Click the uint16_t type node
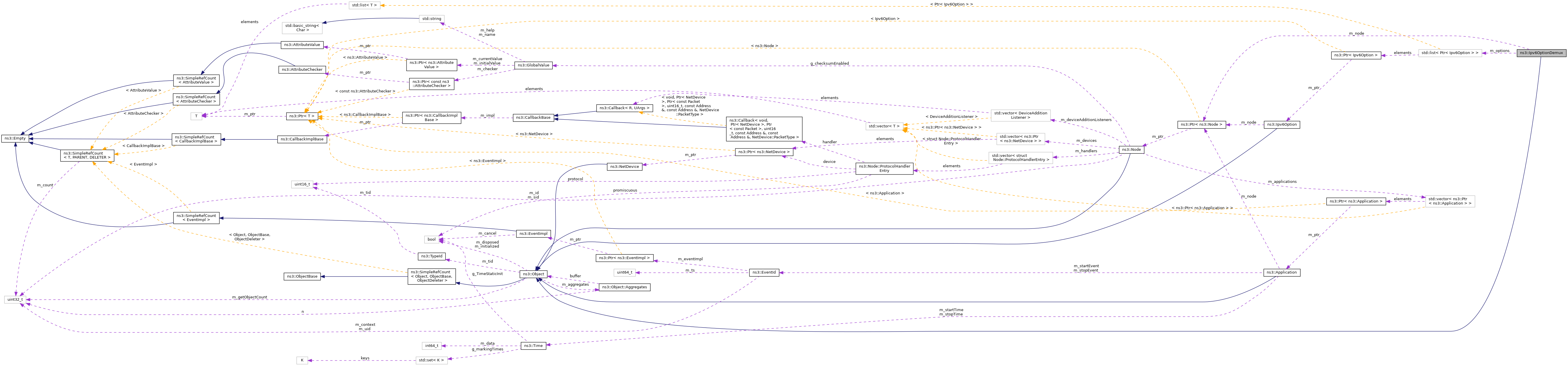This screenshot has width=1568, height=366. tap(302, 184)
